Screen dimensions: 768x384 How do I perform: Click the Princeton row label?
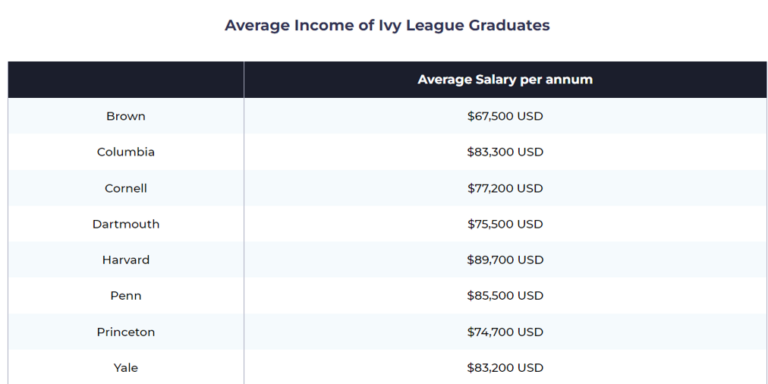126,332
